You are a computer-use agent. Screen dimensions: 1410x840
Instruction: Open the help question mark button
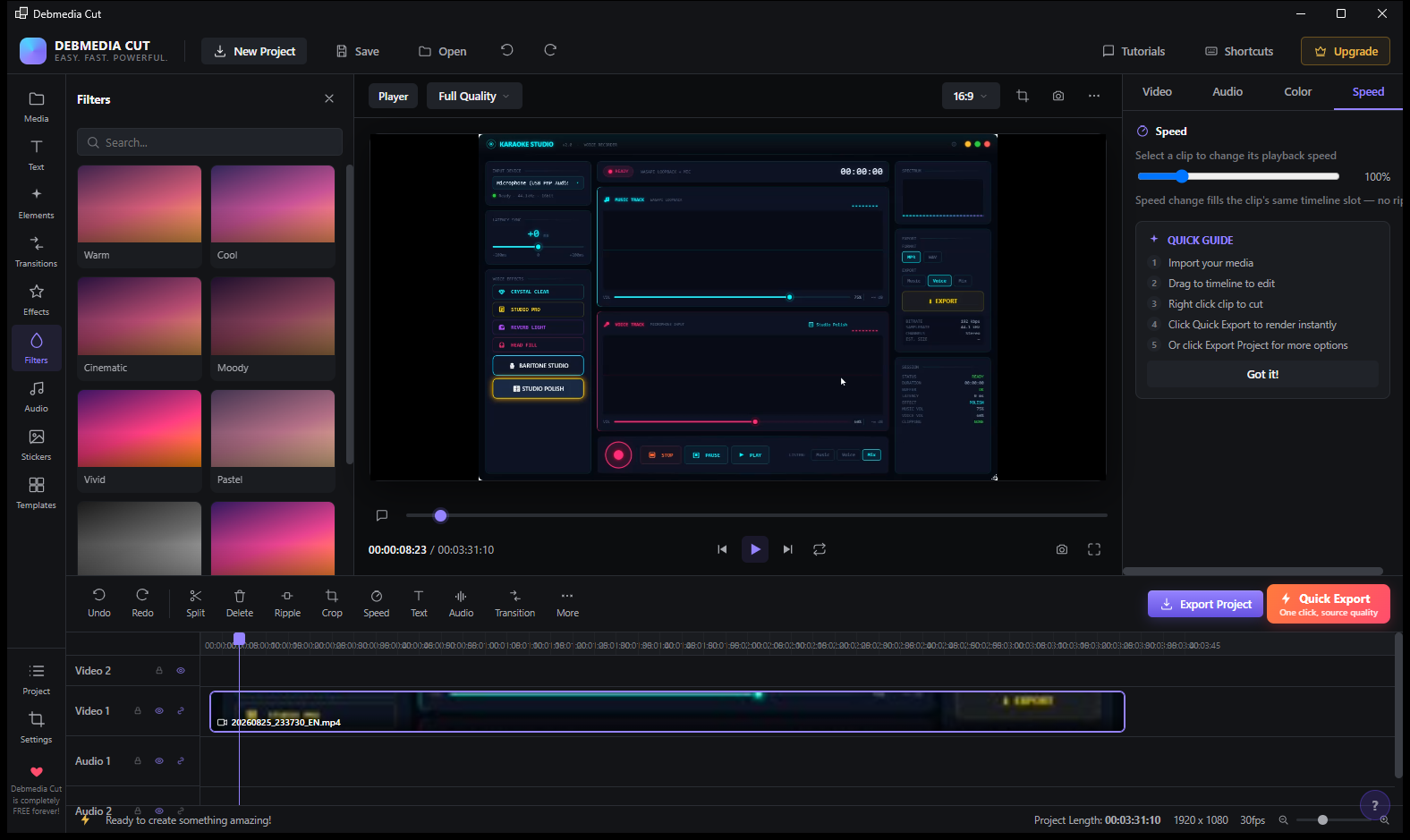[1375, 805]
